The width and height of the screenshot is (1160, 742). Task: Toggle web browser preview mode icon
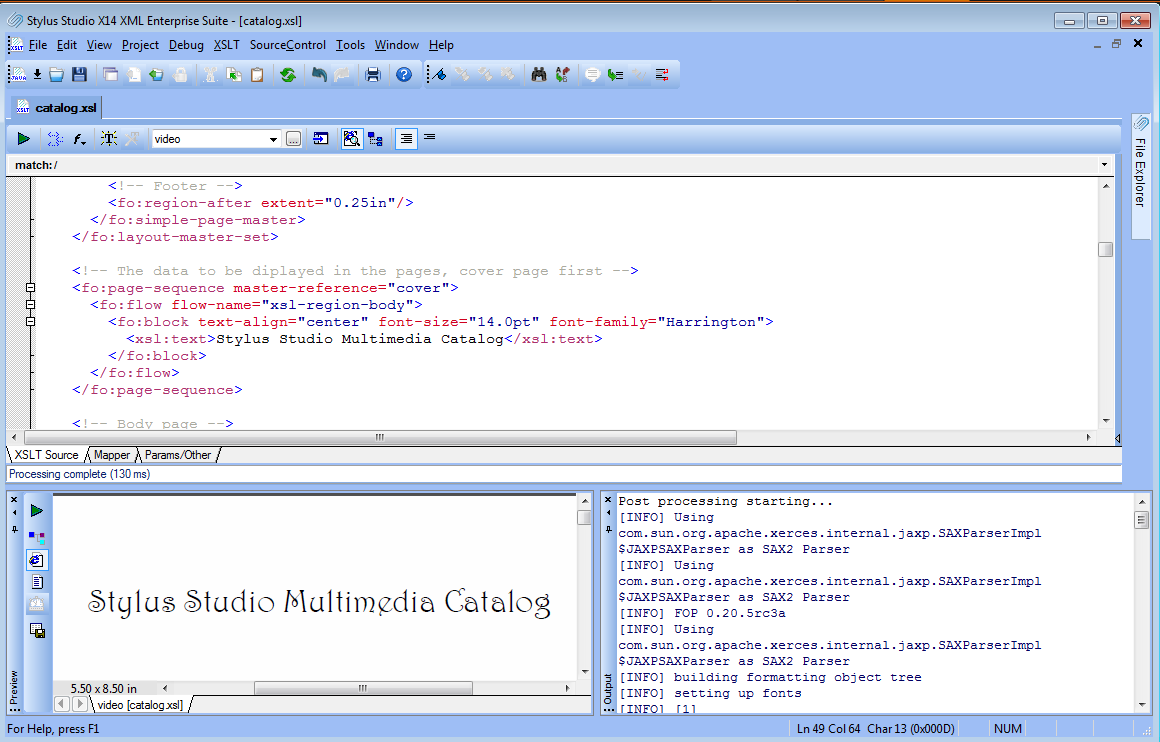point(36,560)
